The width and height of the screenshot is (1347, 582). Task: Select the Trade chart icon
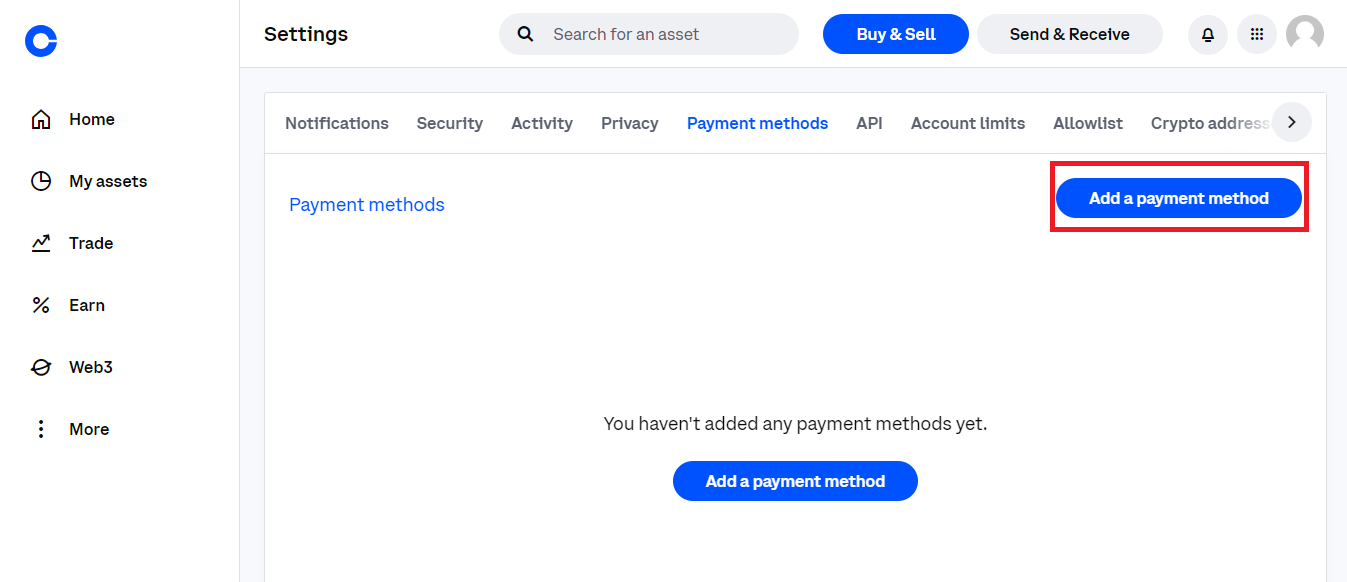(41, 243)
